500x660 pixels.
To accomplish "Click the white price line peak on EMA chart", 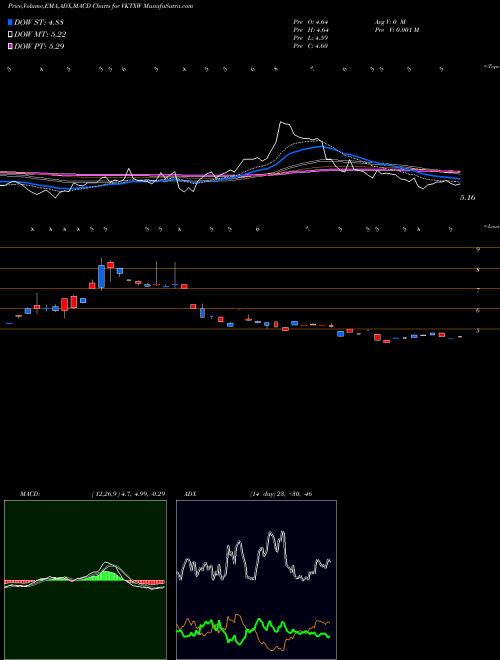I will point(281,122).
